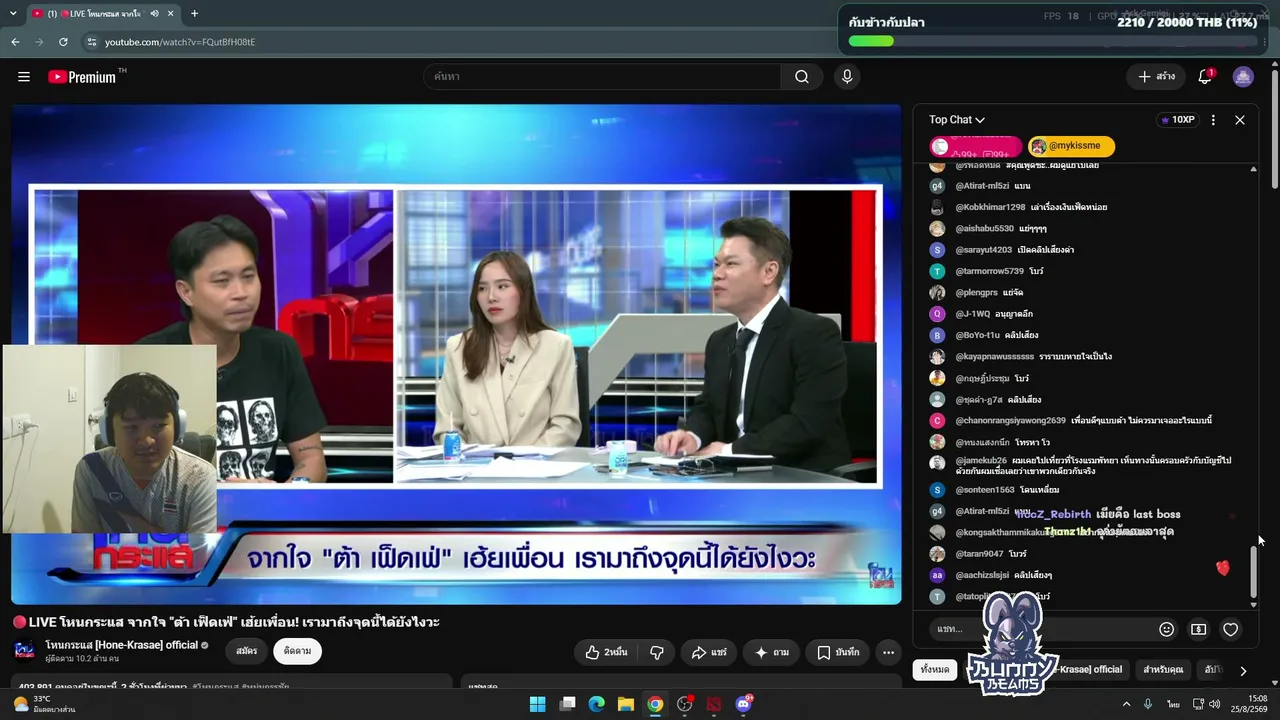The height and width of the screenshot is (720, 1280).
Task: Share the live video
Action: [x=709, y=652]
